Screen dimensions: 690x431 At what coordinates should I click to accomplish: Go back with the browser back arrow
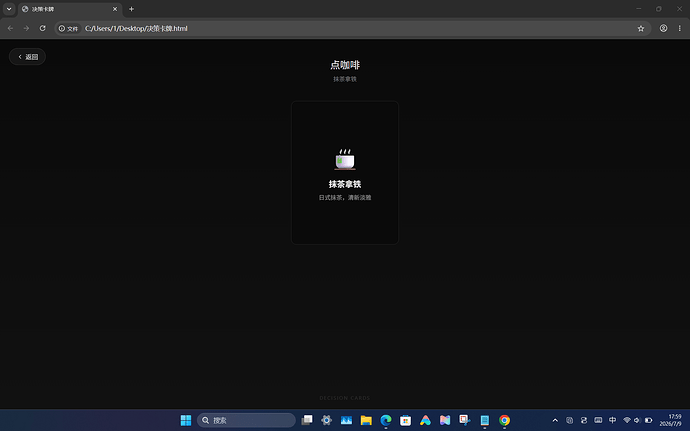tap(10, 28)
